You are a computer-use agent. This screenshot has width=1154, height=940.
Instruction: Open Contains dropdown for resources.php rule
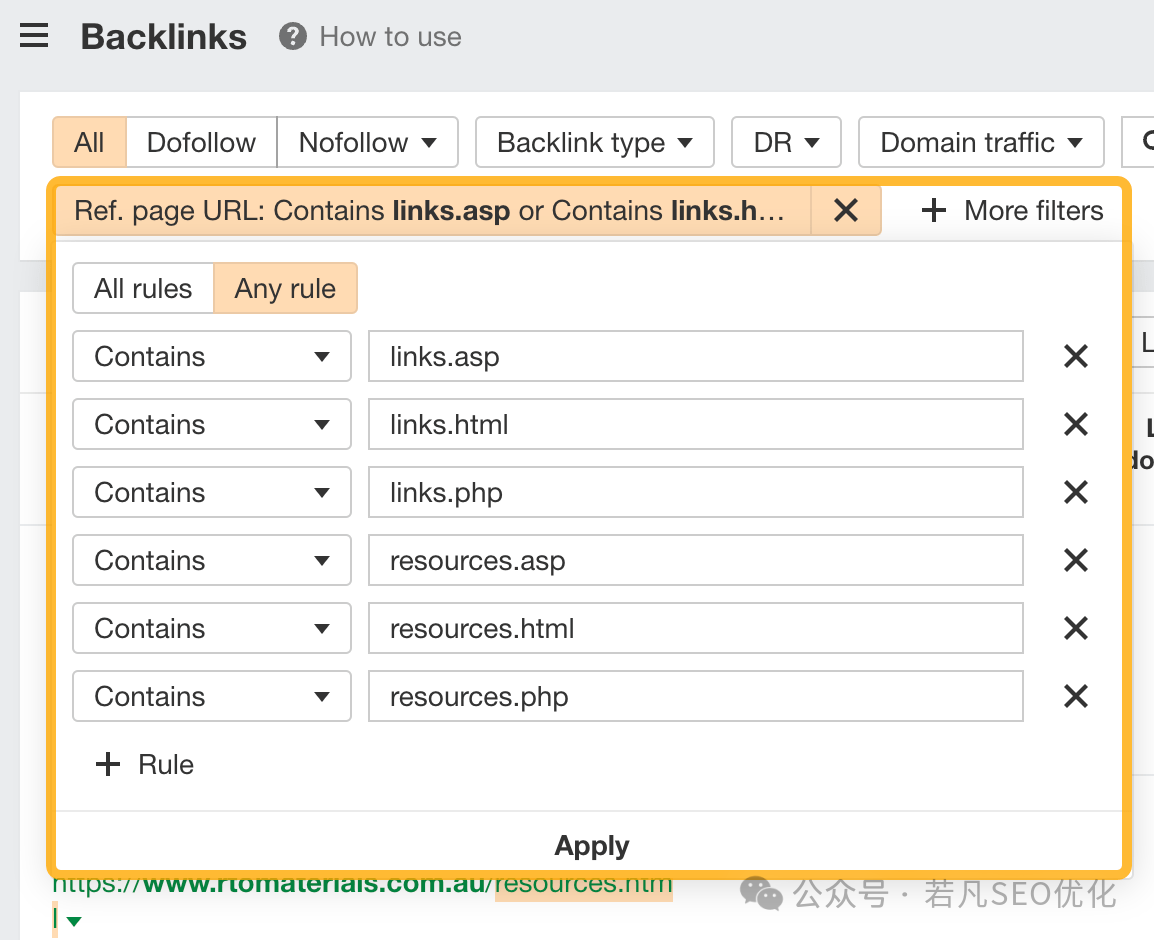pos(212,696)
